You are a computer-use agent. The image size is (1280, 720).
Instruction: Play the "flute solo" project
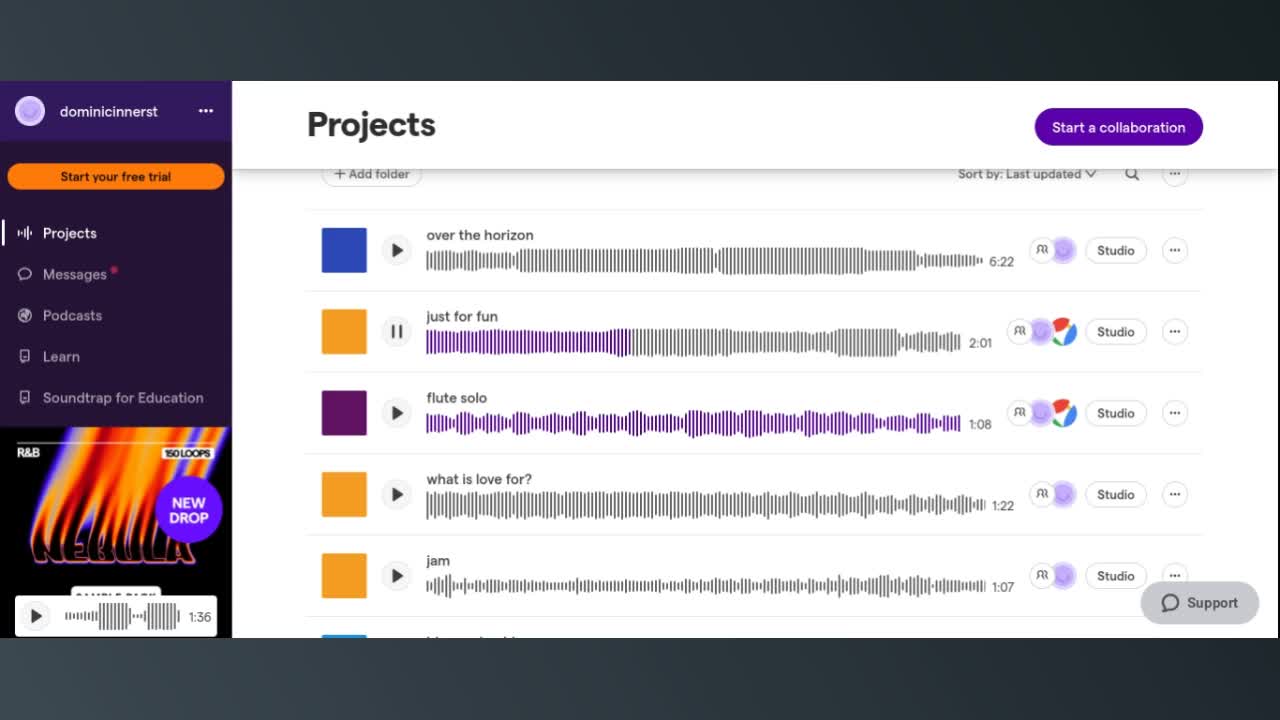(x=397, y=413)
